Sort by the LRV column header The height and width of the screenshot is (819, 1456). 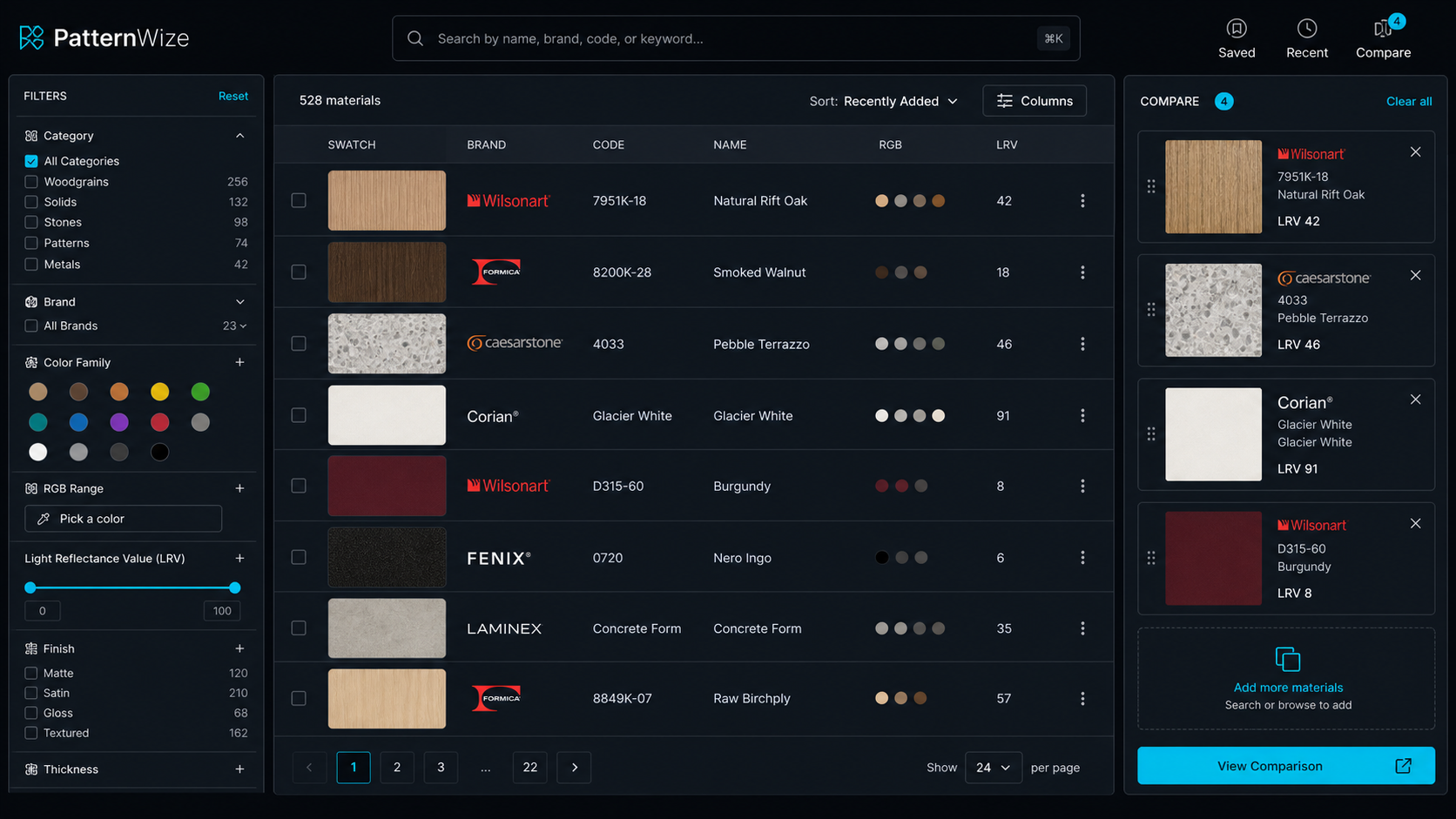[x=1007, y=144]
